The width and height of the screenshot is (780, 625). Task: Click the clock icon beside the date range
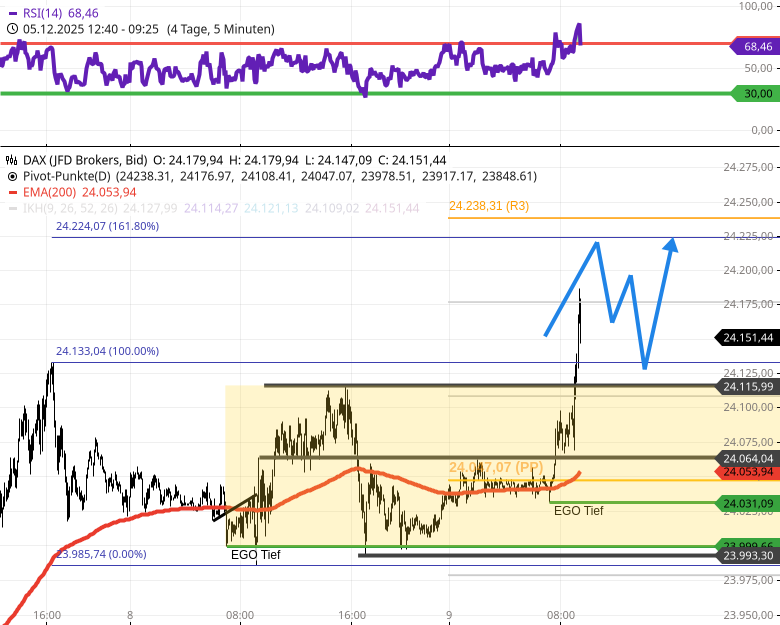tap(11, 29)
